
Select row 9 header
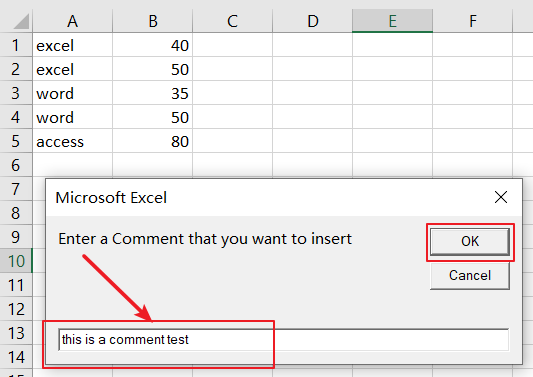pyautogui.click(x=16, y=237)
